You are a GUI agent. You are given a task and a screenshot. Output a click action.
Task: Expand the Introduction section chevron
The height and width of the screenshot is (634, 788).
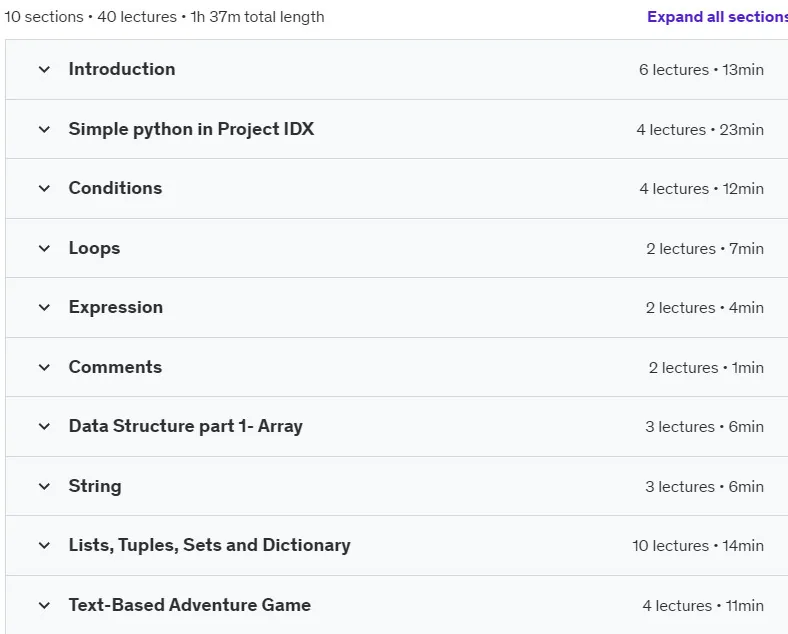(44, 69)
